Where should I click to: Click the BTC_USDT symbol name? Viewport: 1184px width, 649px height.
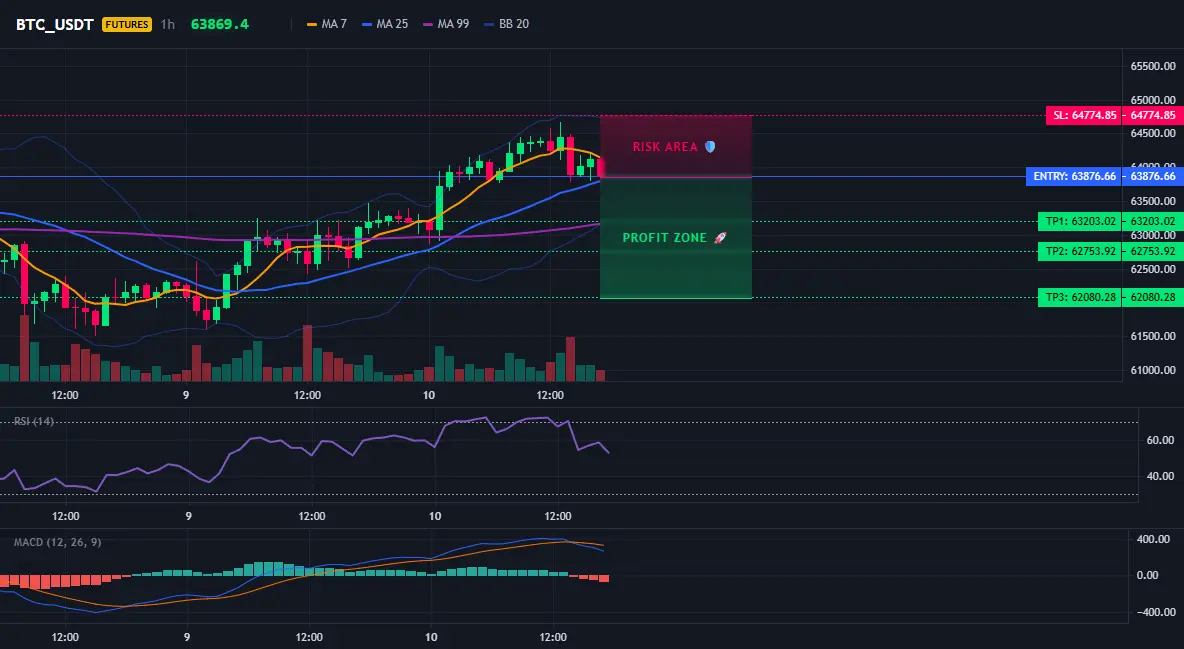pos(55,24)
